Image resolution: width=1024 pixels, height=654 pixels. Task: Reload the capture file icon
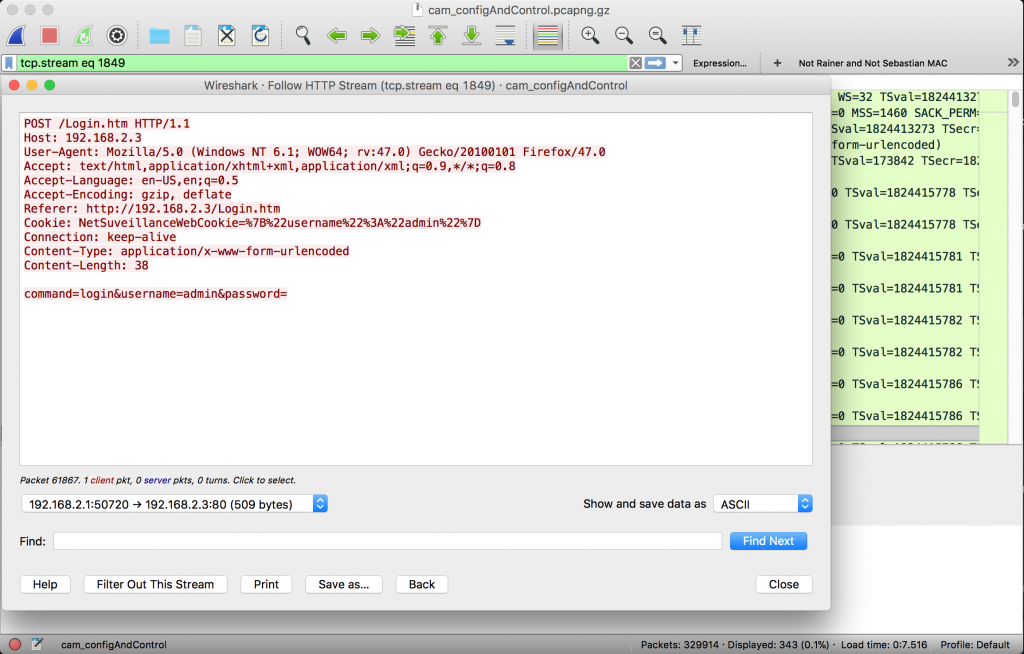pyautogui.click(x=260, y=36)
